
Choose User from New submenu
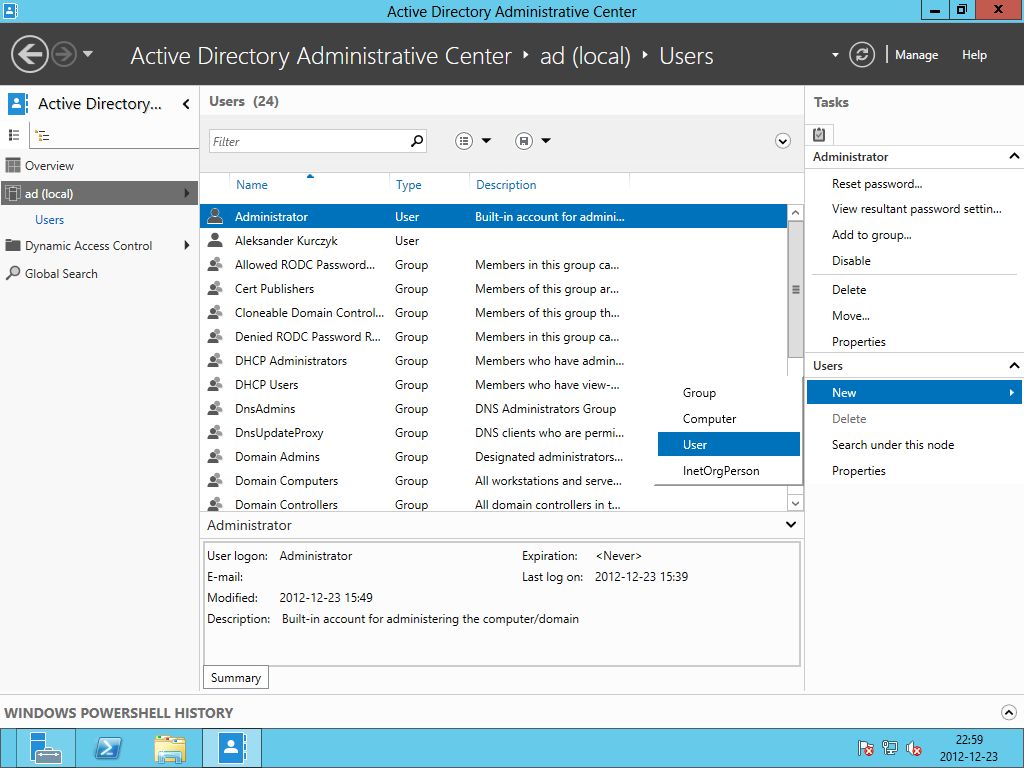728,445
